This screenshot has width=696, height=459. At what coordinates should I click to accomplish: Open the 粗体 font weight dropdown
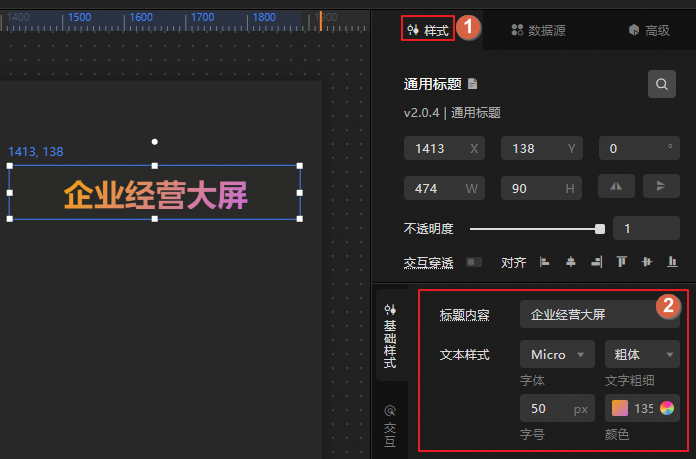click(x=642, y=354)
